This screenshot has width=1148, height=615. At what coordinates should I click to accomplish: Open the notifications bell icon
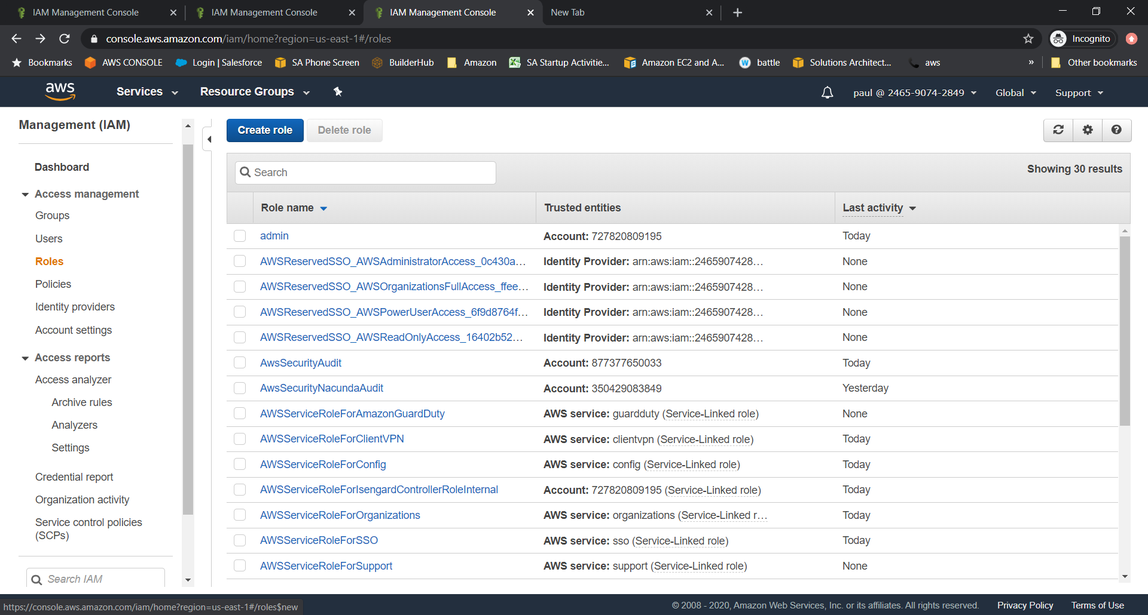click(827, 92)
